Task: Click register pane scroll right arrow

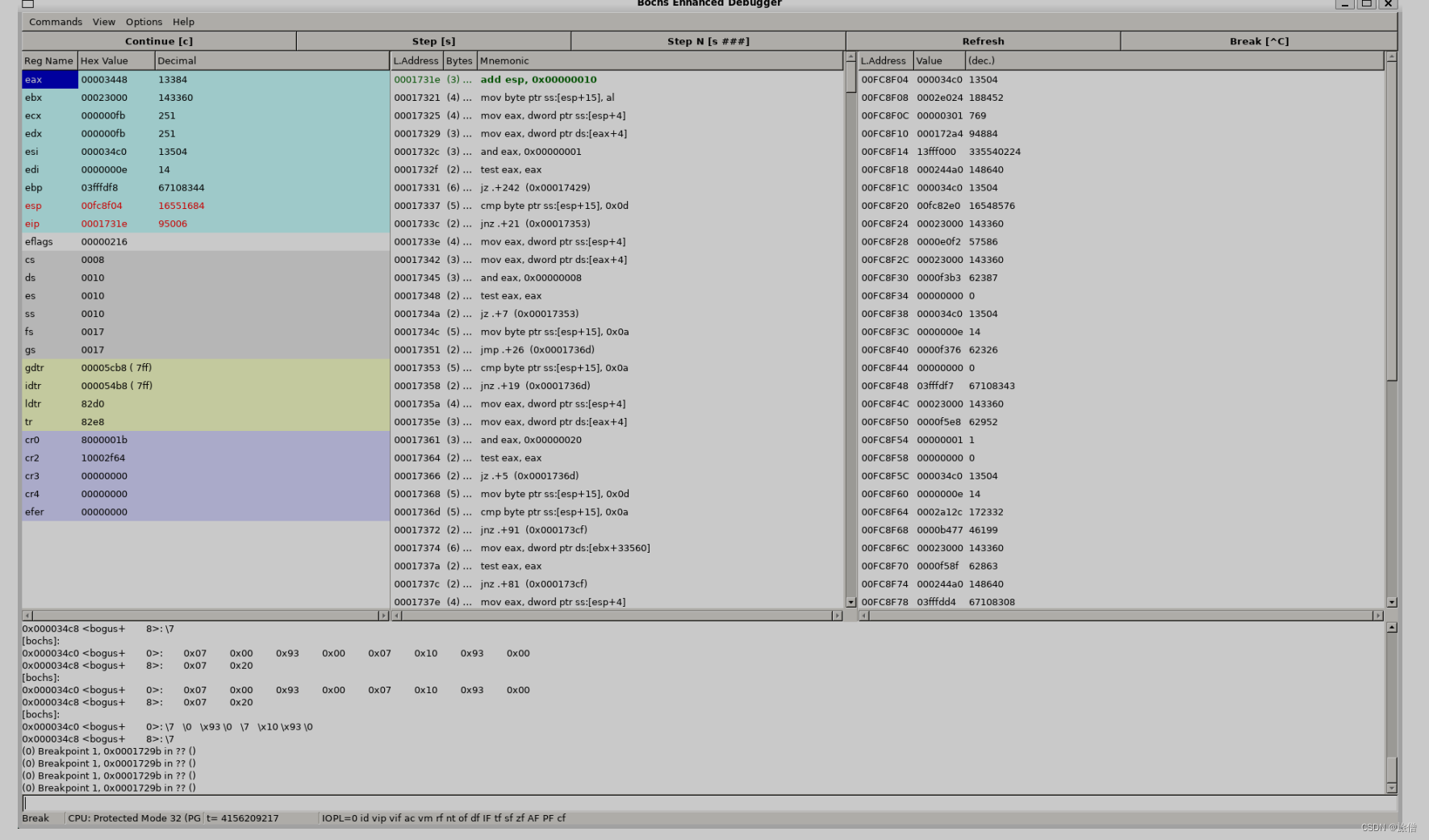Action: click(383, 616)
